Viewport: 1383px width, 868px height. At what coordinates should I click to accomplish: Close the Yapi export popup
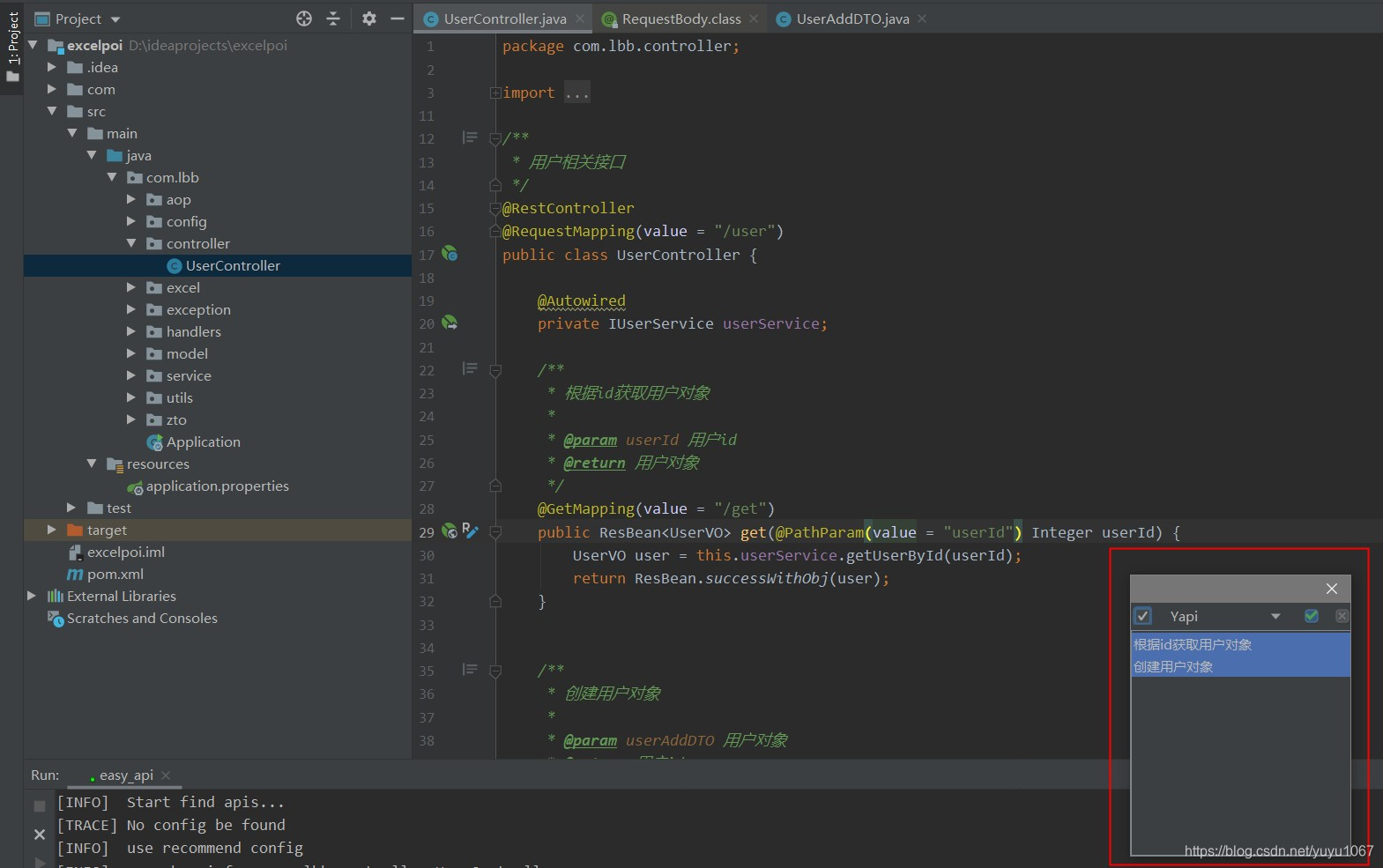pos(1332,589)
